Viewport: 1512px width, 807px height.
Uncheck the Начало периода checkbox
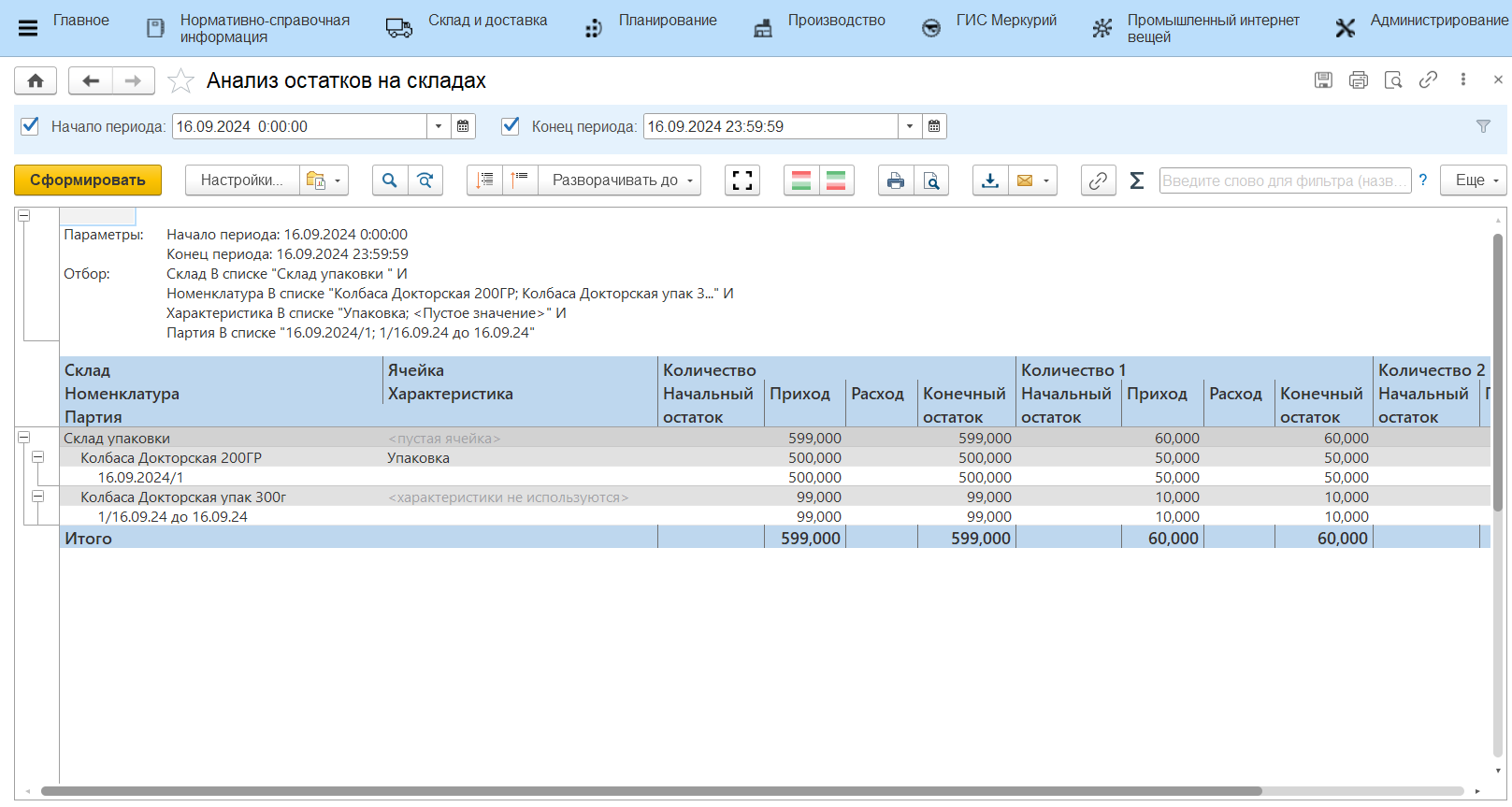pyautogui.click(x=30, y=126)
